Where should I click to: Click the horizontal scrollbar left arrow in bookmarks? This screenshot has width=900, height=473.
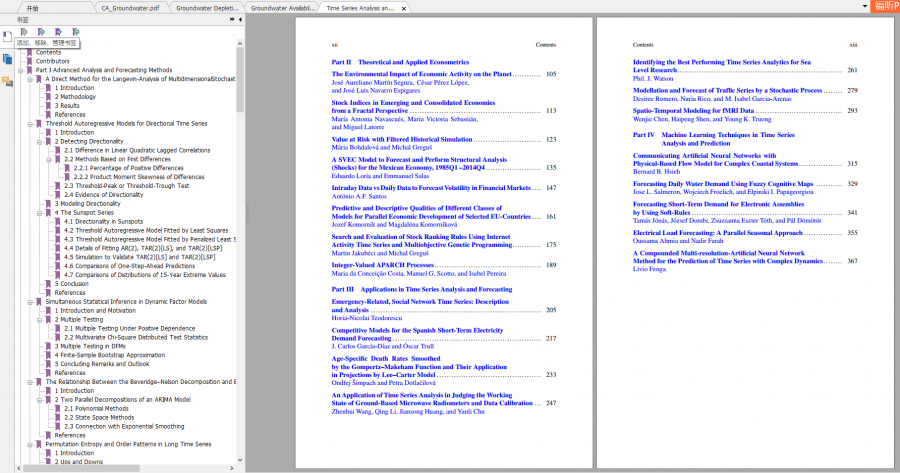click(x=19, y=468)
